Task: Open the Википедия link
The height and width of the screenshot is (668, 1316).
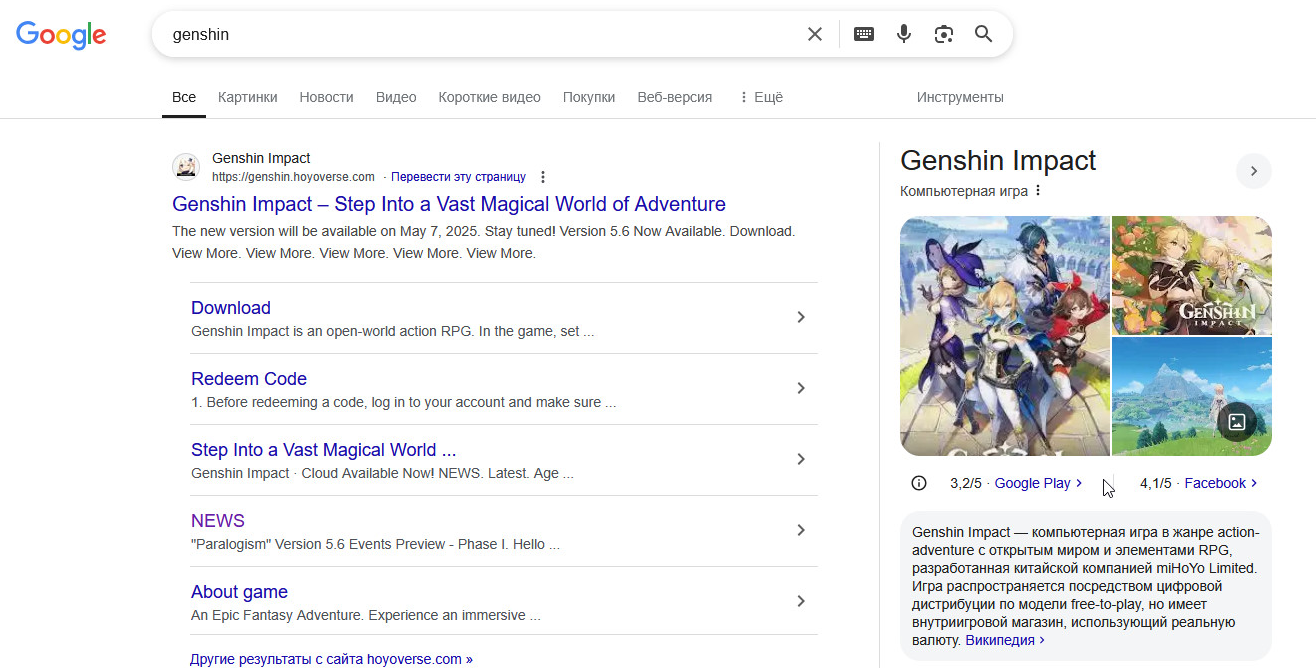Action: click(x=1005, y=640)
